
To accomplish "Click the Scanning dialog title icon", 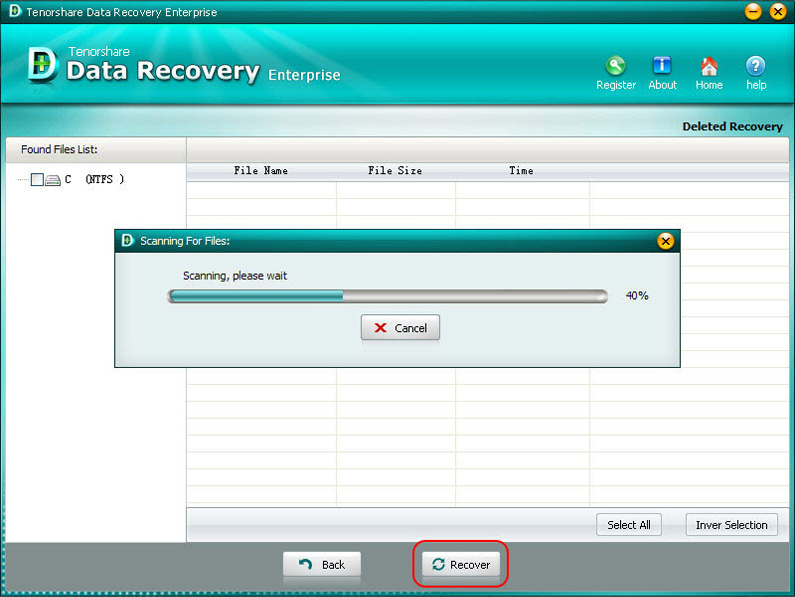I will 127,241.
